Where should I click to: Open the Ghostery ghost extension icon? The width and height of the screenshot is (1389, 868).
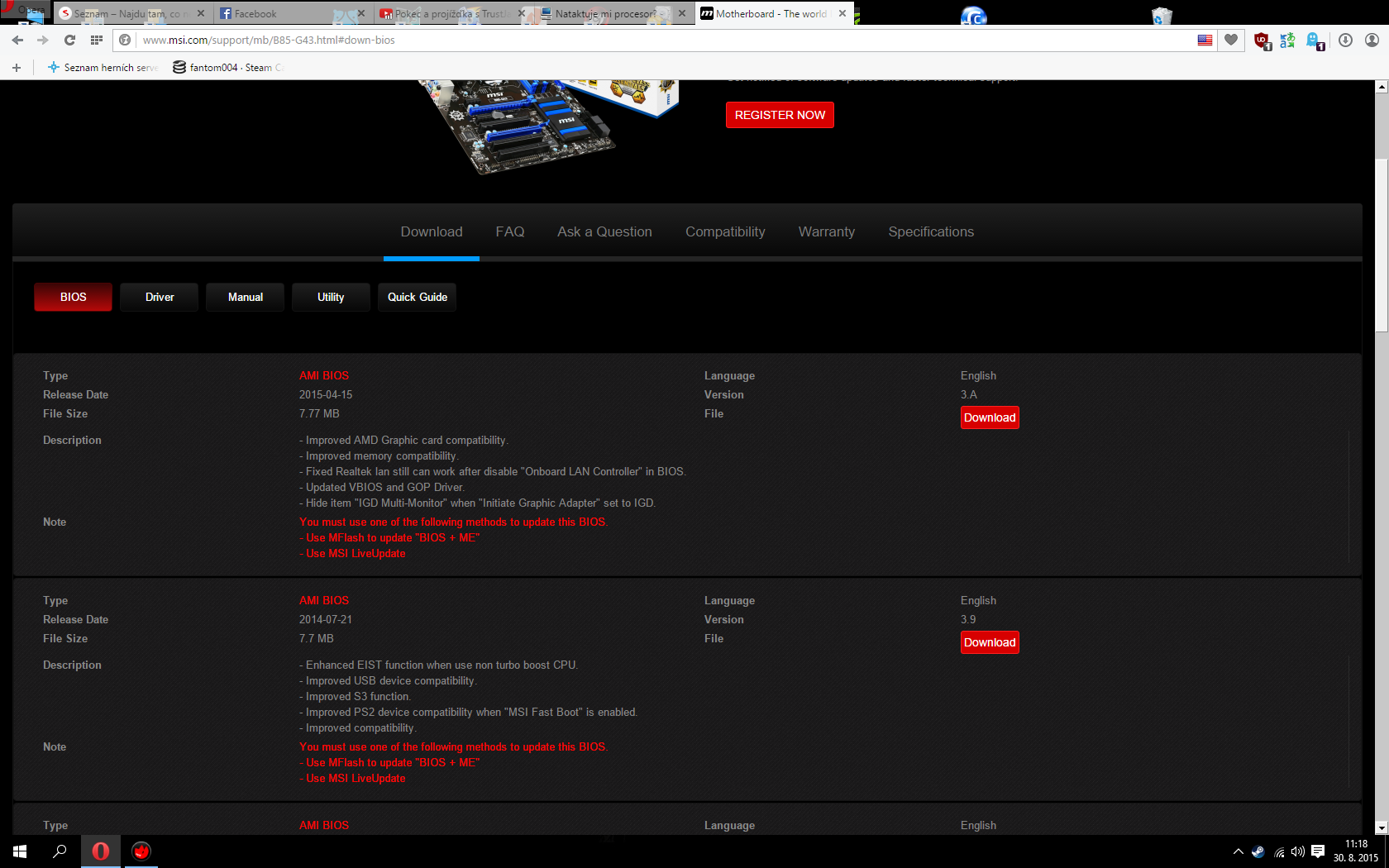coord(1315,41)
